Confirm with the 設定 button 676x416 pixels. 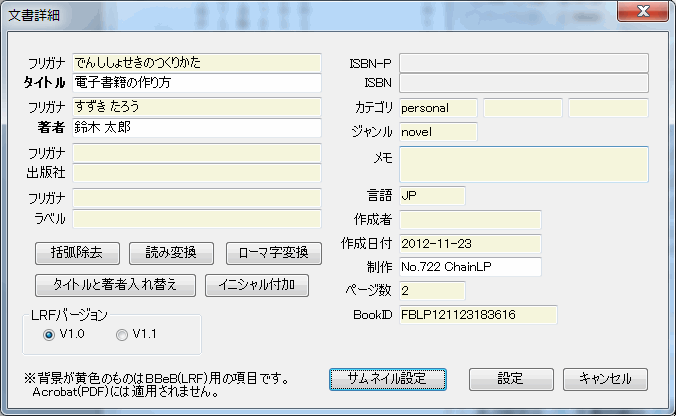point(511,379)
